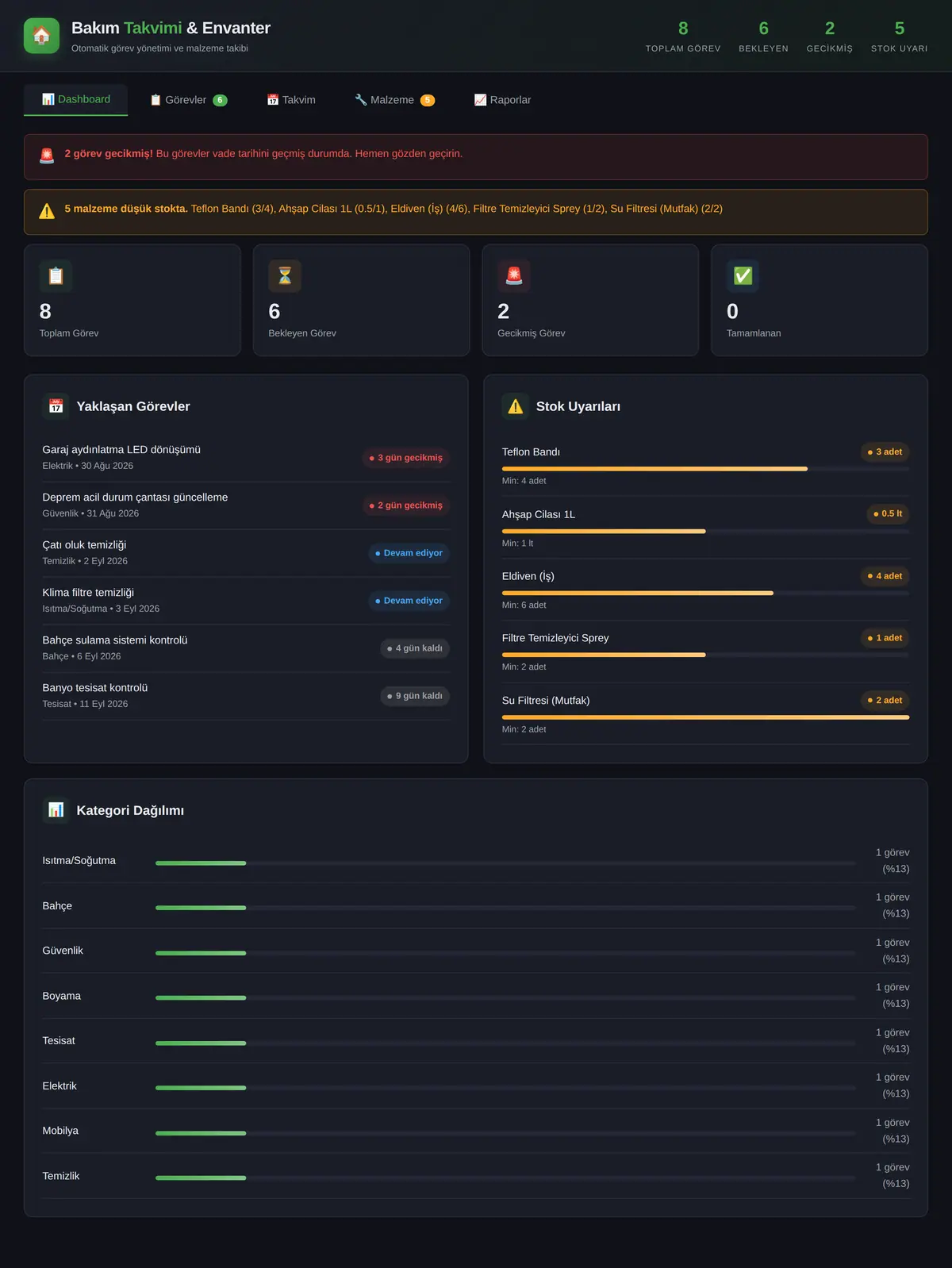Select 'Bahçe sulama sistemi kontrolü' task

pos(246,648)
